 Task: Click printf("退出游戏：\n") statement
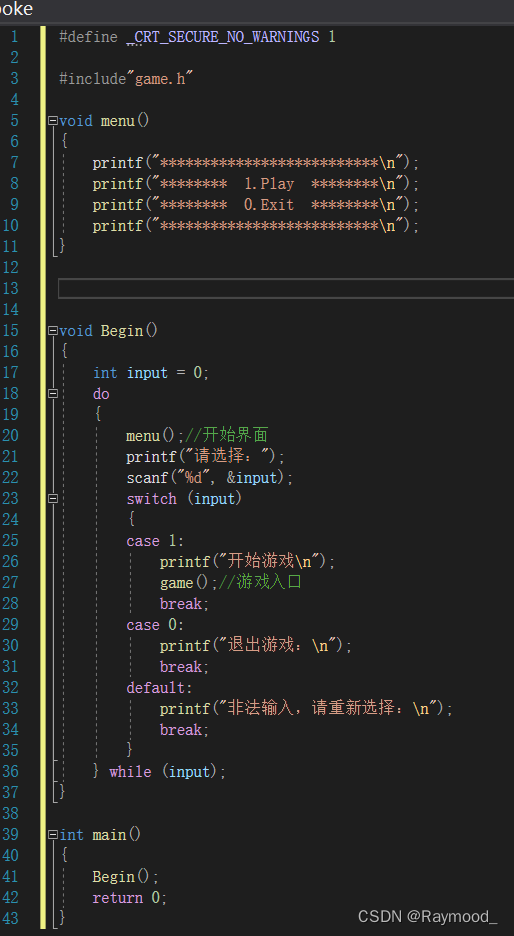coord(256,646)
